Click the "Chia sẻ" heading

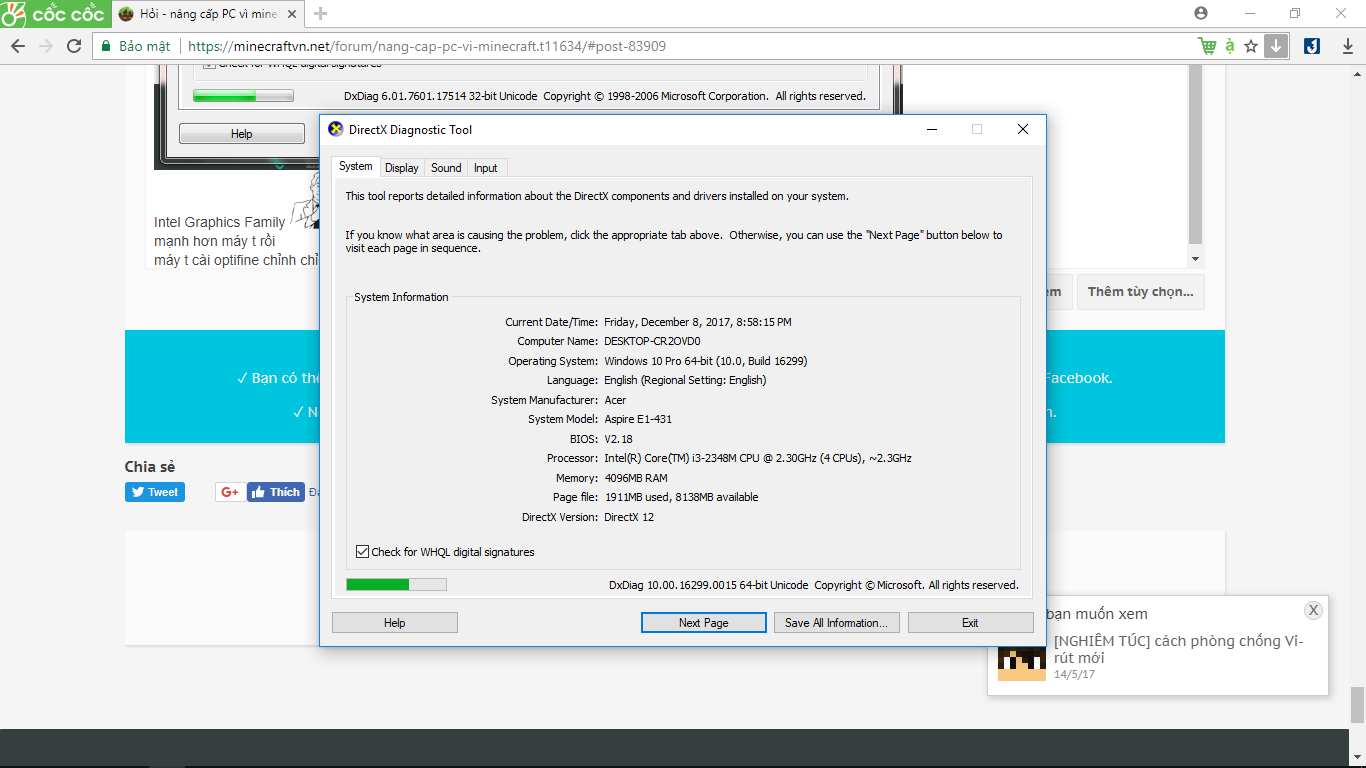click(x=150, y=467)
